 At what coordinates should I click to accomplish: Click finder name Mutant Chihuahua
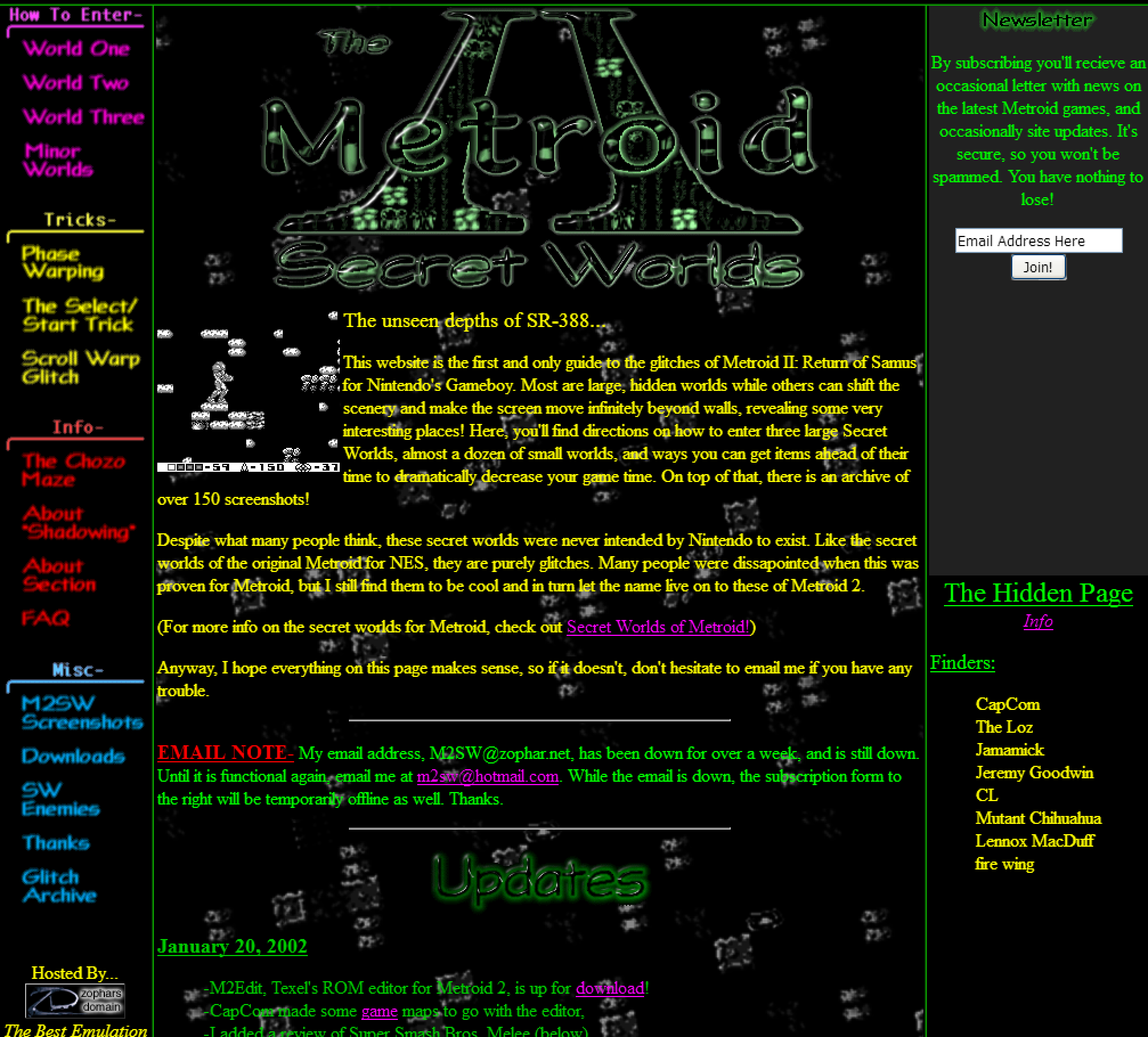(x=1039, y=818)
